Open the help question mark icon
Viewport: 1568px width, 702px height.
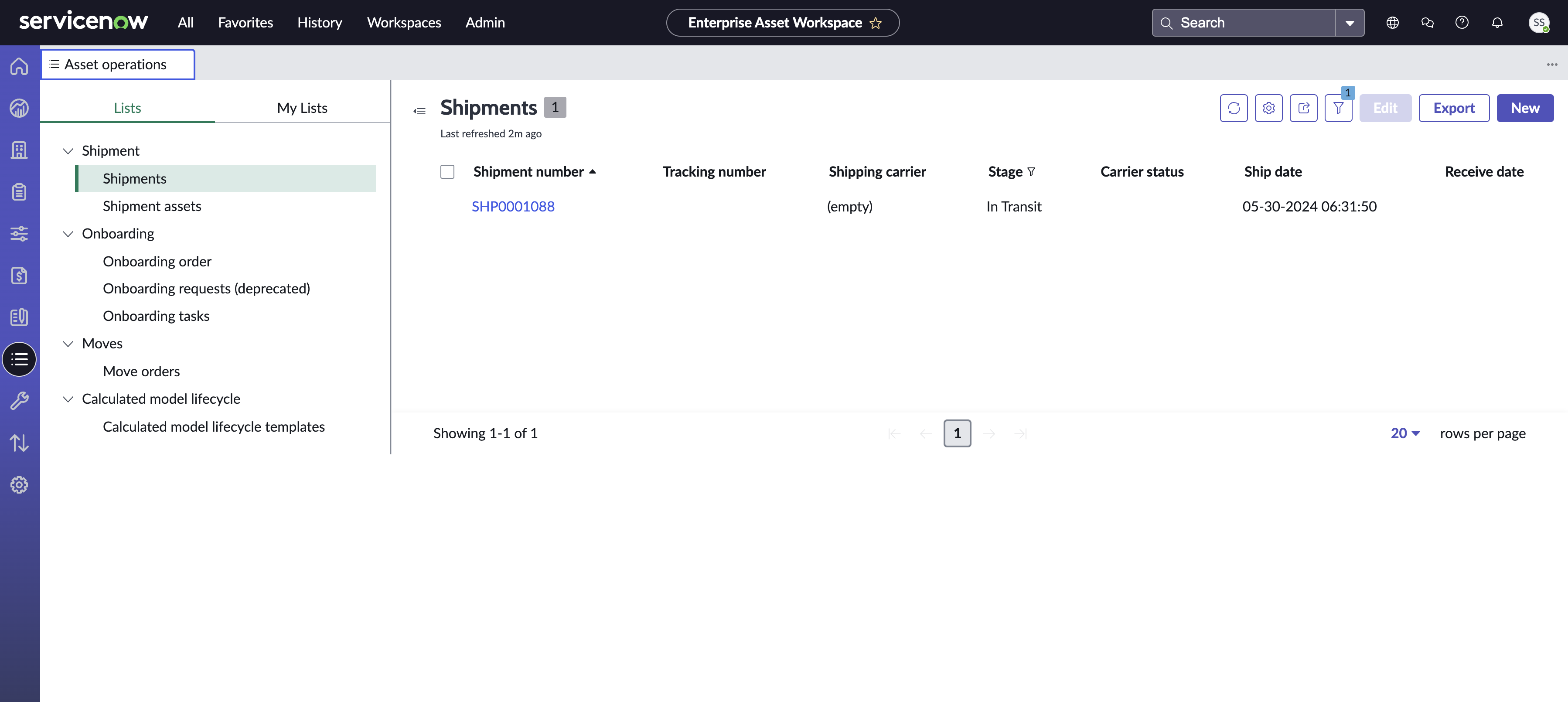[1462, 23]
